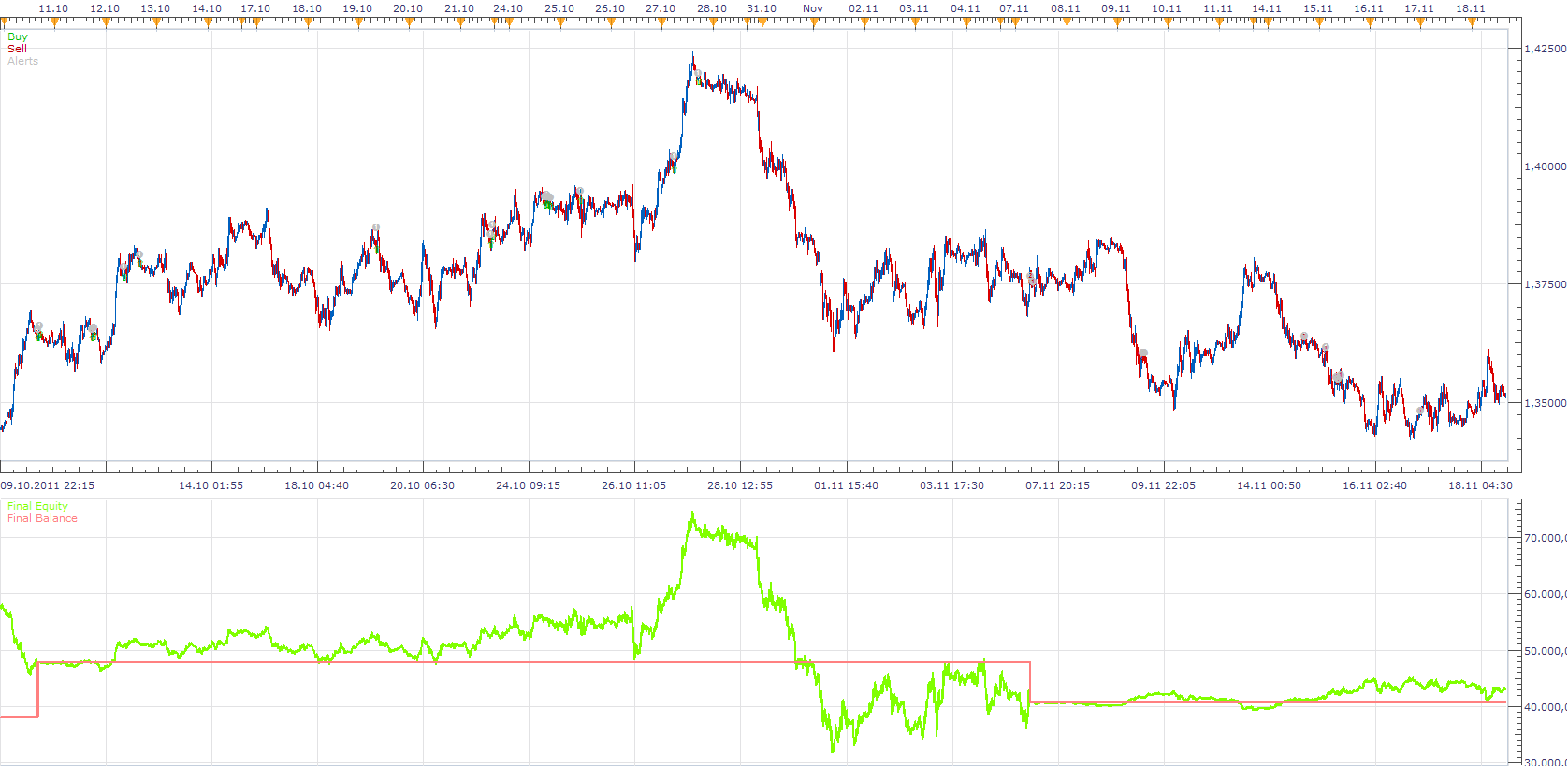1568x766 pixels.
Task: Click the 26.10 date label on top axis
Action: tap(610, 8)
